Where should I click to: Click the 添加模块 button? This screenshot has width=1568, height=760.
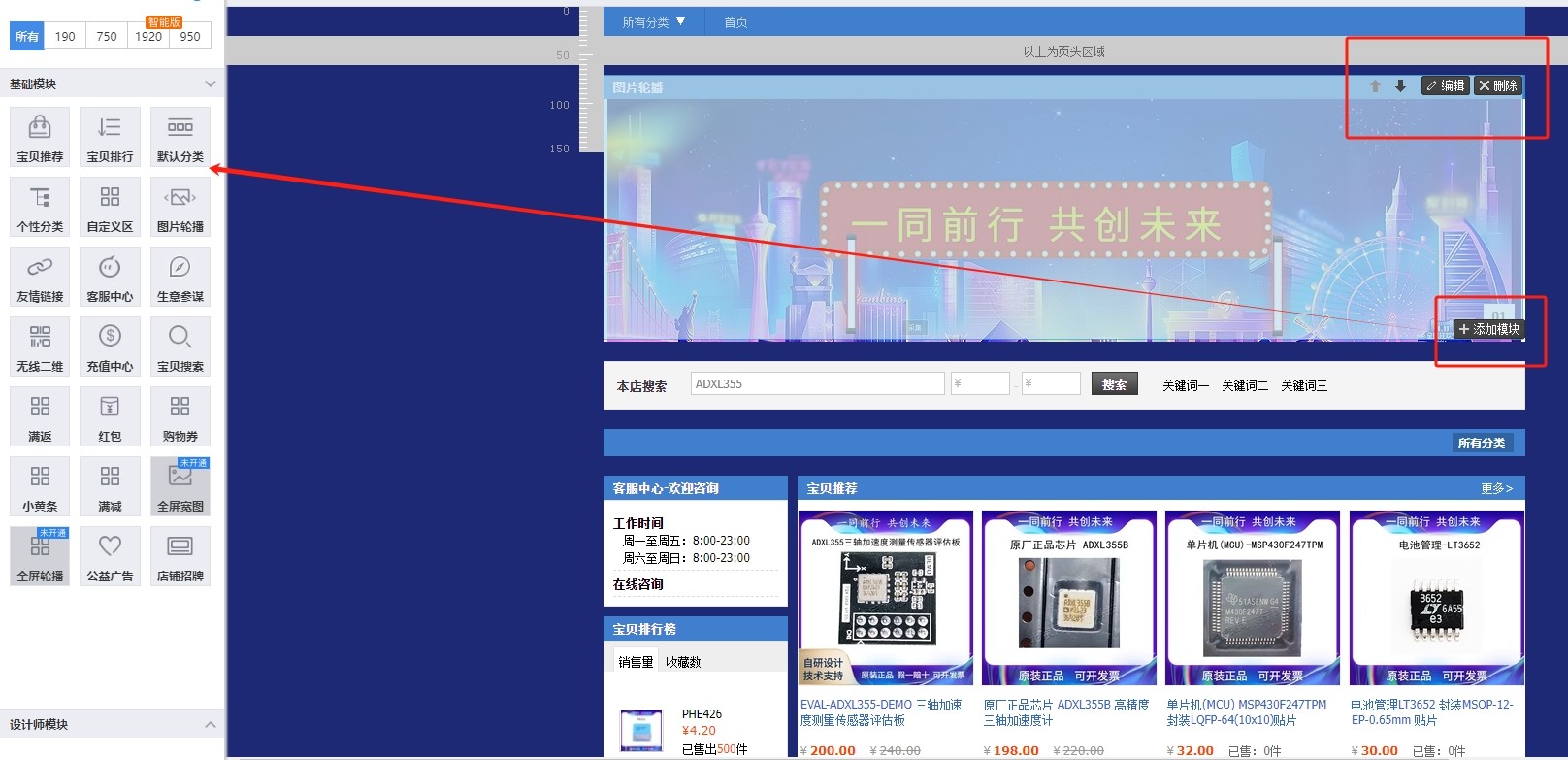1488,330
